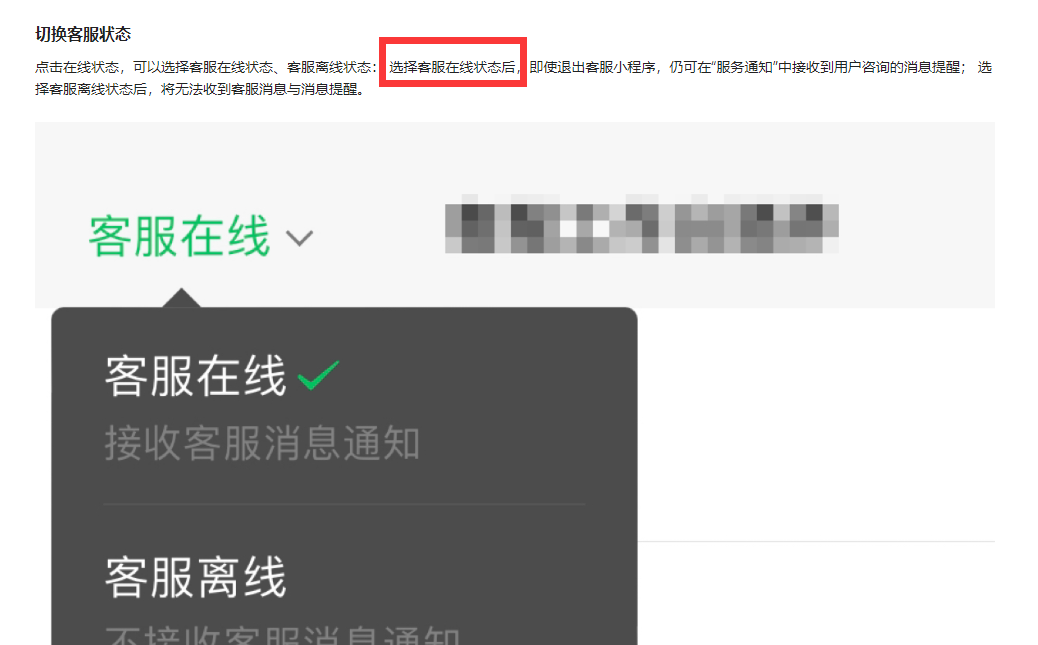Click the popup menu's pointer triangle
The image size is (1038, 645).
click(181, 298)
